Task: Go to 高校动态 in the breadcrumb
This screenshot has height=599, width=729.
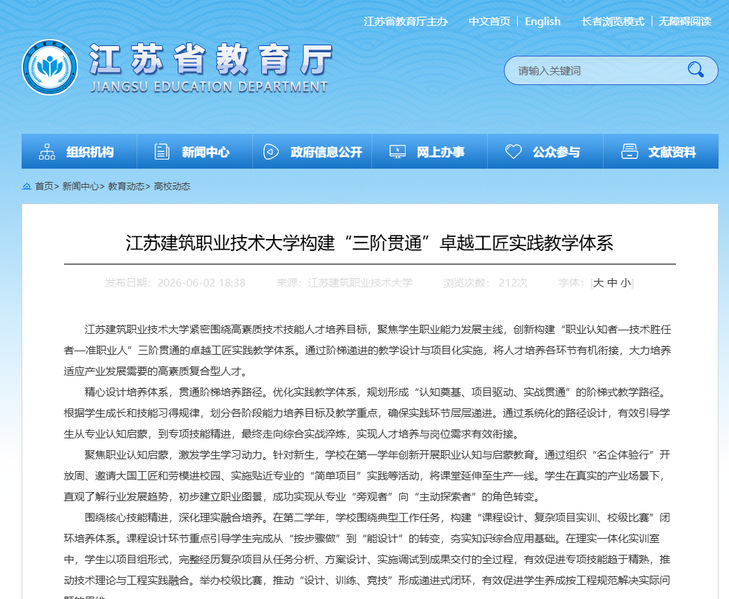Action: tap(172, 186)
